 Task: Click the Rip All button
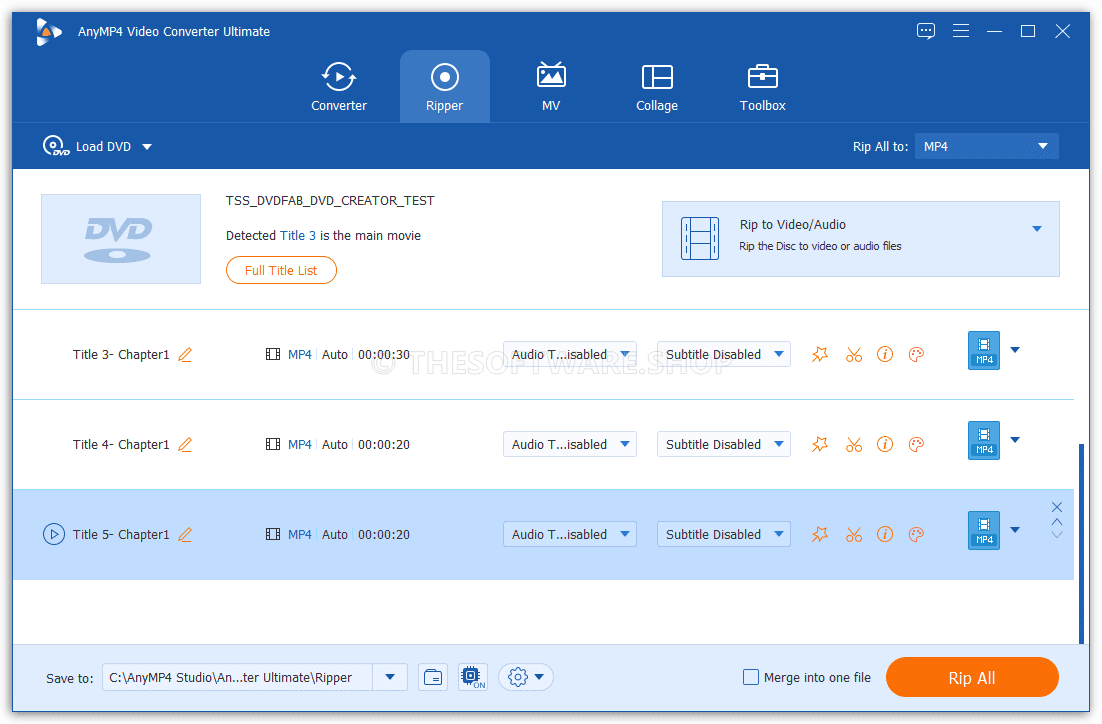coord(972,677)
